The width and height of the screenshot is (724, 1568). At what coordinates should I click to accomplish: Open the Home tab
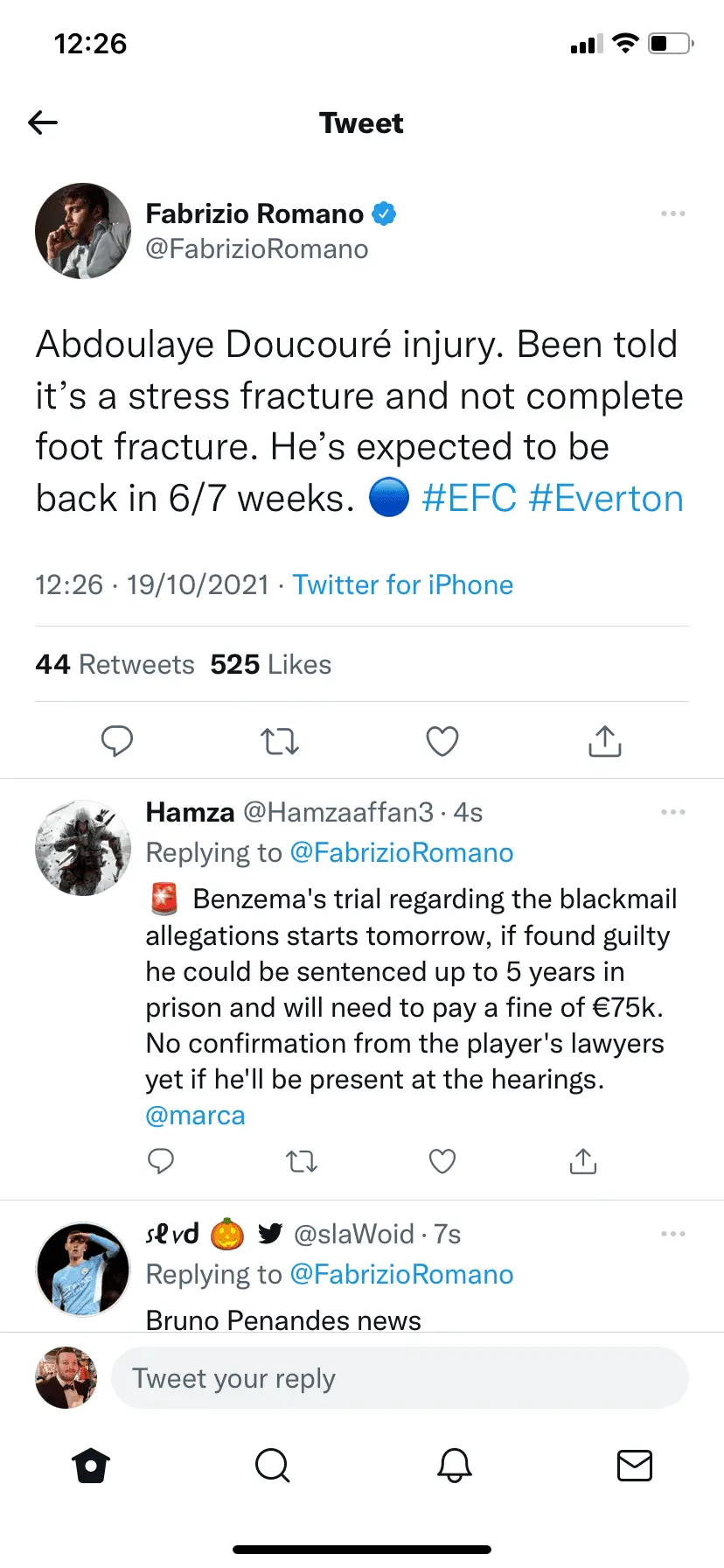coord(91,1465)
